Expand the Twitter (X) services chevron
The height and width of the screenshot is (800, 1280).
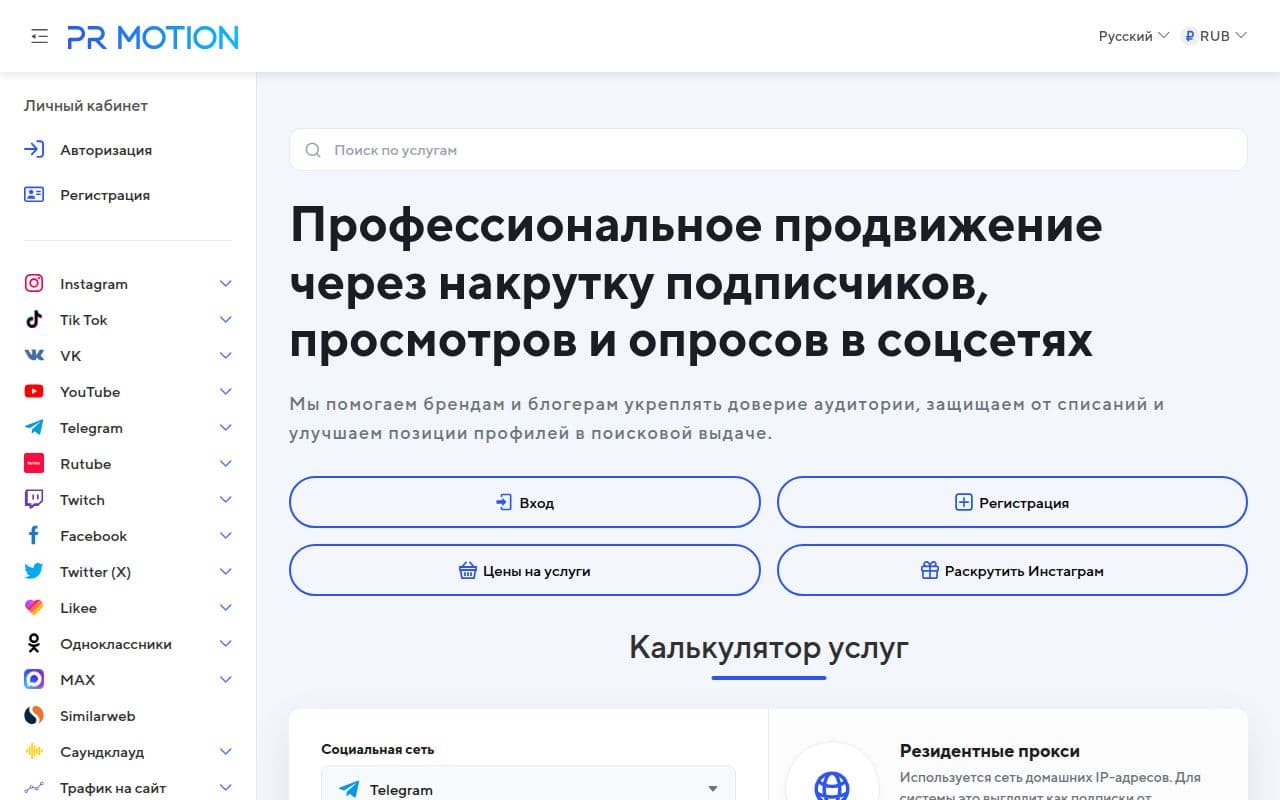(x=226, y=572)
